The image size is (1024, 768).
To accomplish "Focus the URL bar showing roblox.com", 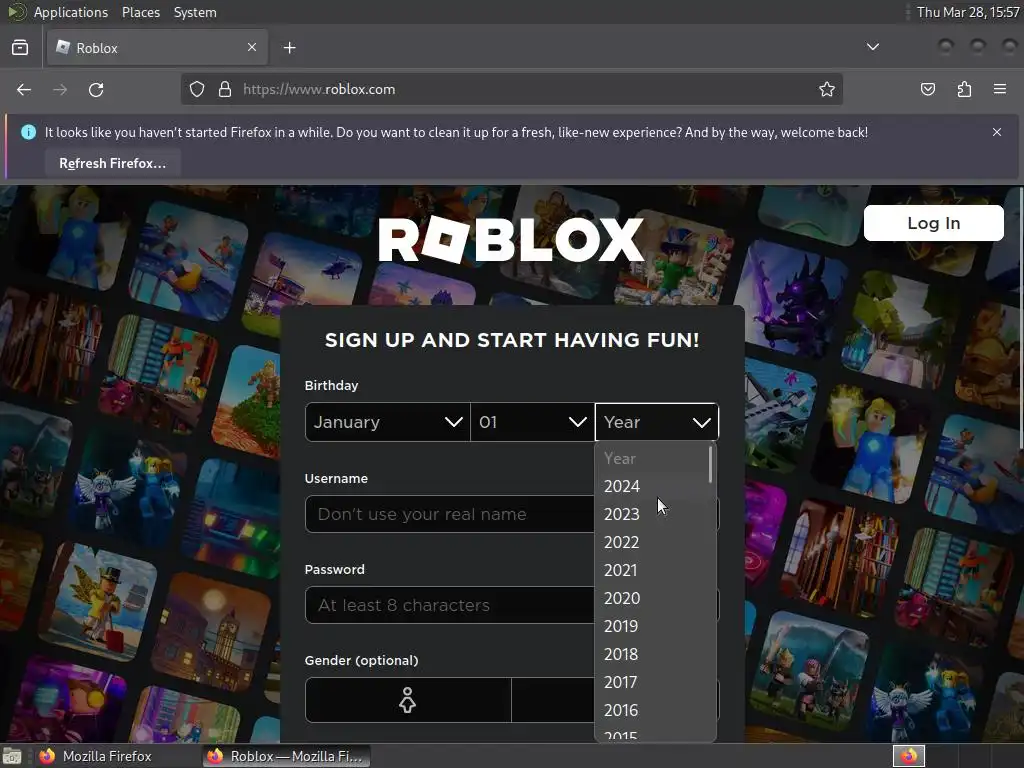I will coord(509,89).
